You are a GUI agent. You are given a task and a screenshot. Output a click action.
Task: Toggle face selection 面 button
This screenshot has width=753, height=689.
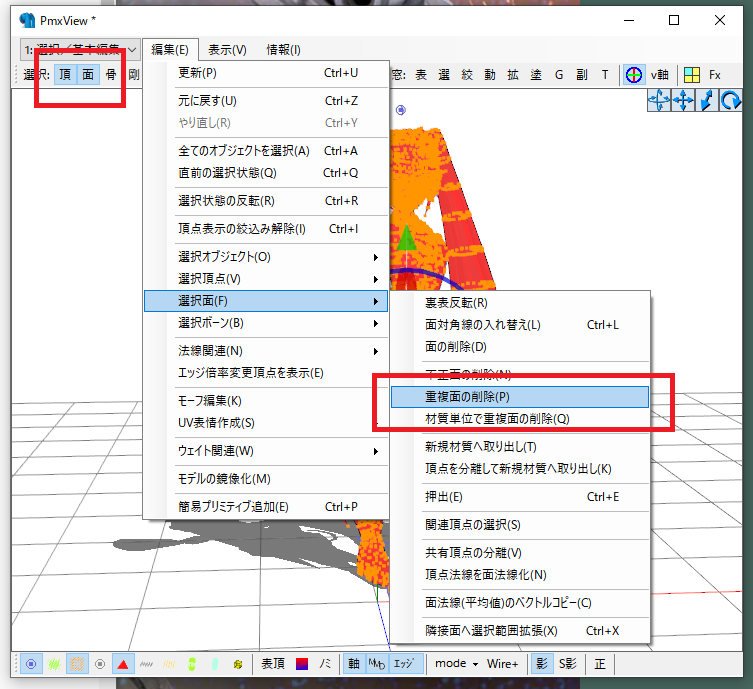click(x=88, y=74)
